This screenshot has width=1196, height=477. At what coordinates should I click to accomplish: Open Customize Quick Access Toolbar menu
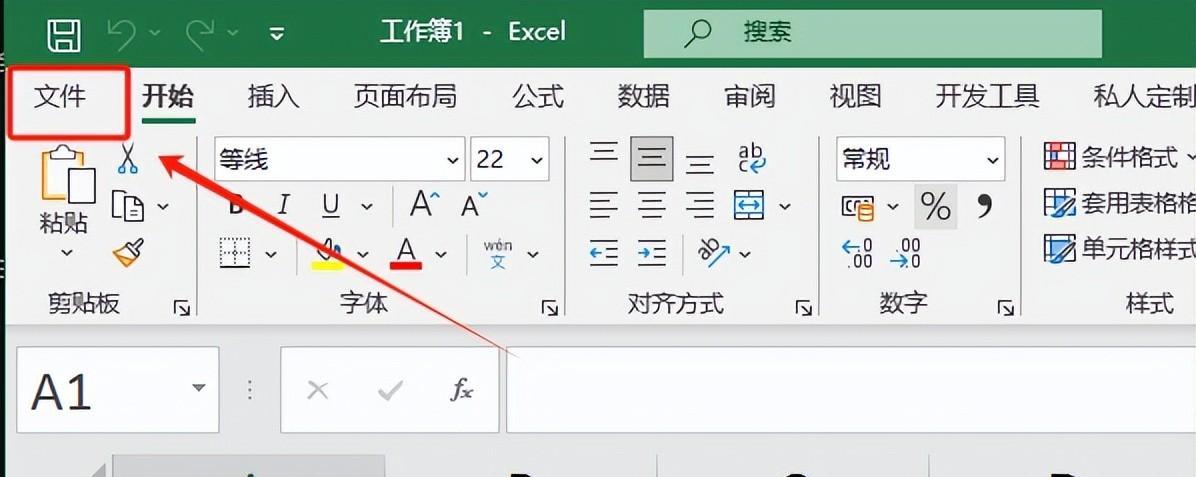coord(277,34)
